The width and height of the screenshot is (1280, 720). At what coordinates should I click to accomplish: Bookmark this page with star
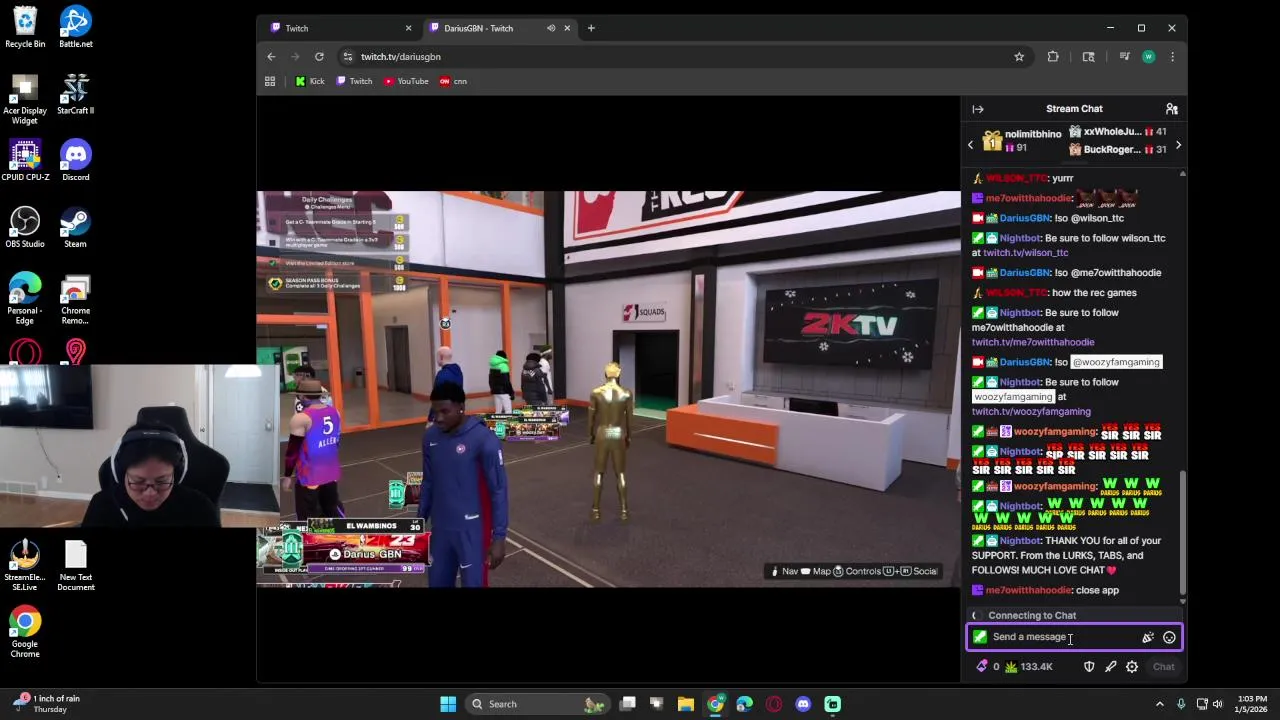click(1019, 57)
